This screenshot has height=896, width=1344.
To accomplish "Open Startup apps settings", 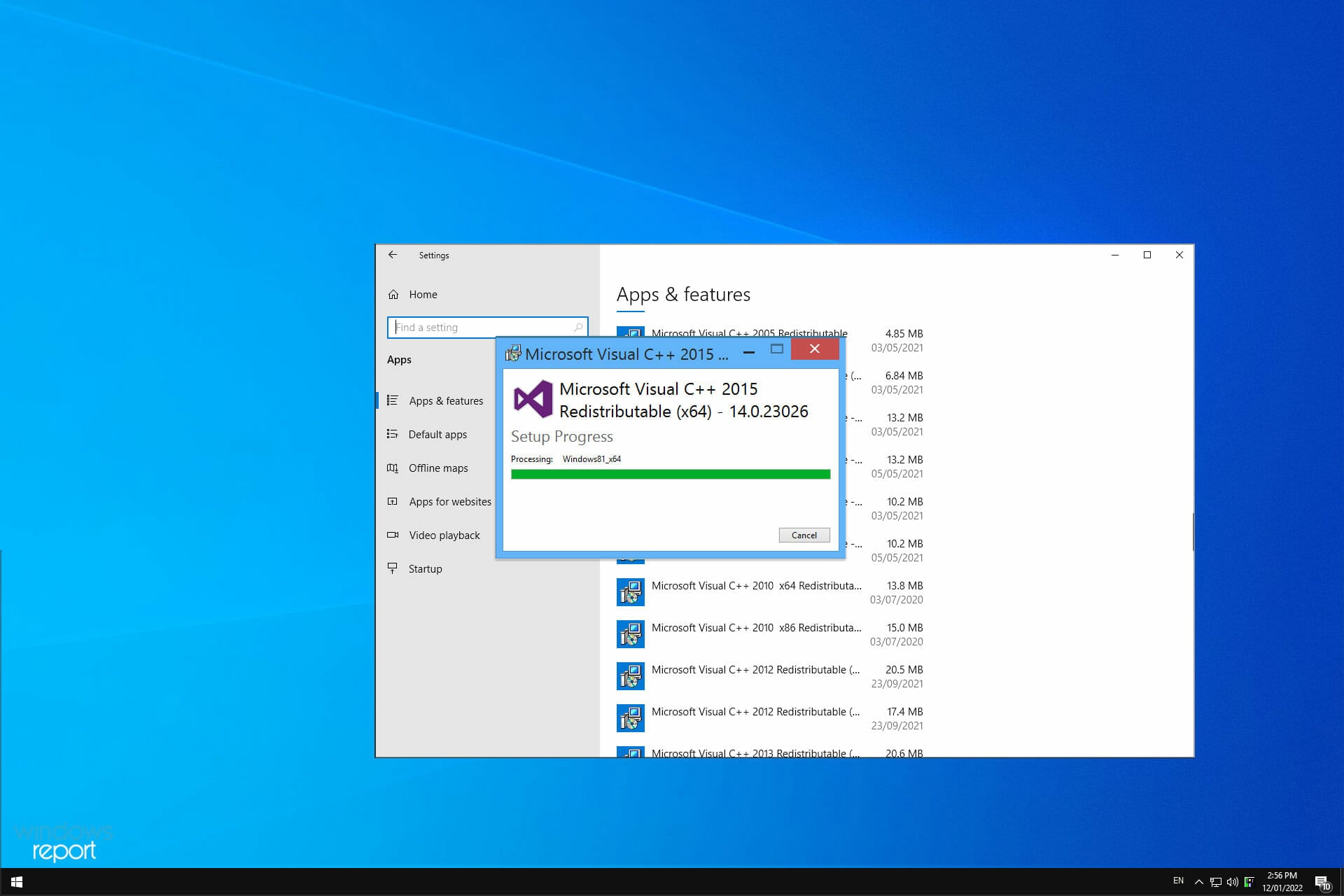I will 425,569.
